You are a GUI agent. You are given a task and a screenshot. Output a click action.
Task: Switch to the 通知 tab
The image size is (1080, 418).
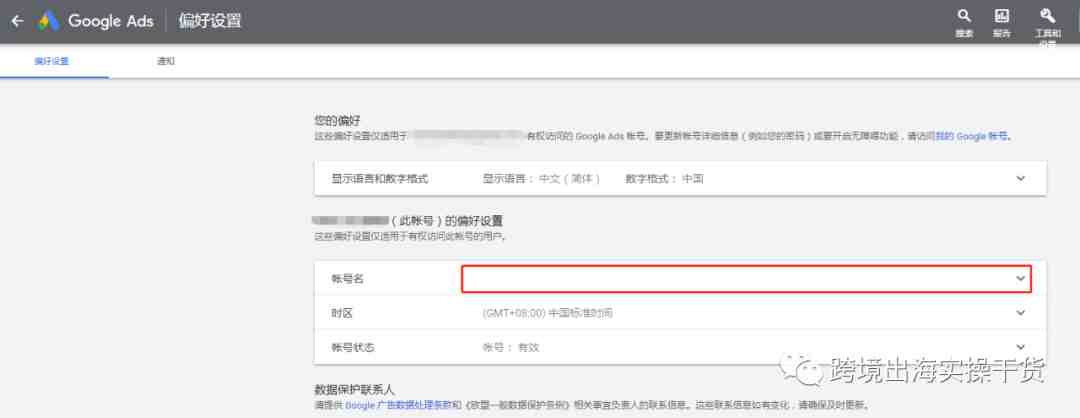(166, 62)
